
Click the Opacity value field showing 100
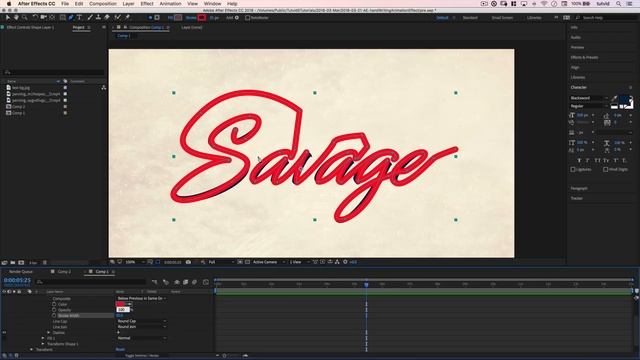point(122,310)
